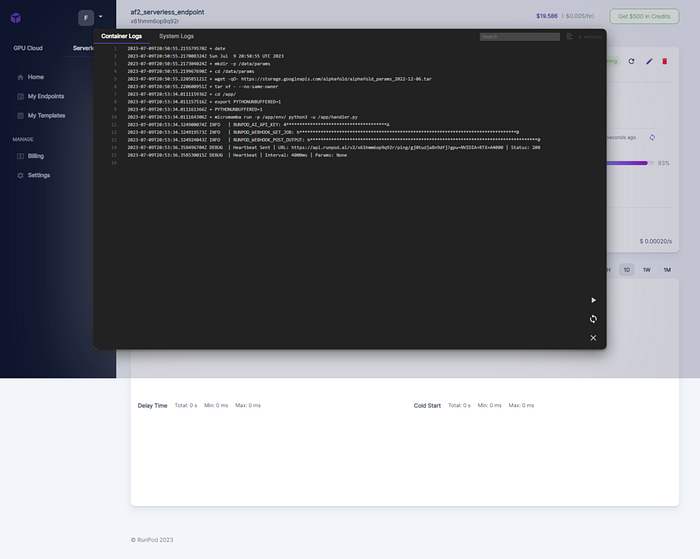Open My Templates
700x559 pixels.
point(46,116)
